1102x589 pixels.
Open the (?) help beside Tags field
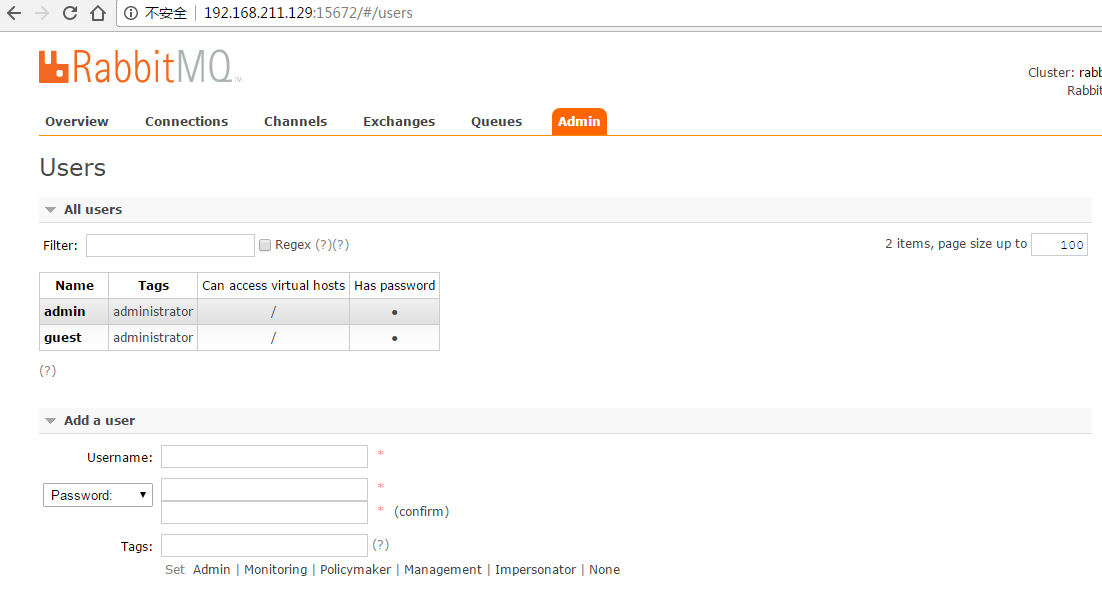(x=380, y=545)
